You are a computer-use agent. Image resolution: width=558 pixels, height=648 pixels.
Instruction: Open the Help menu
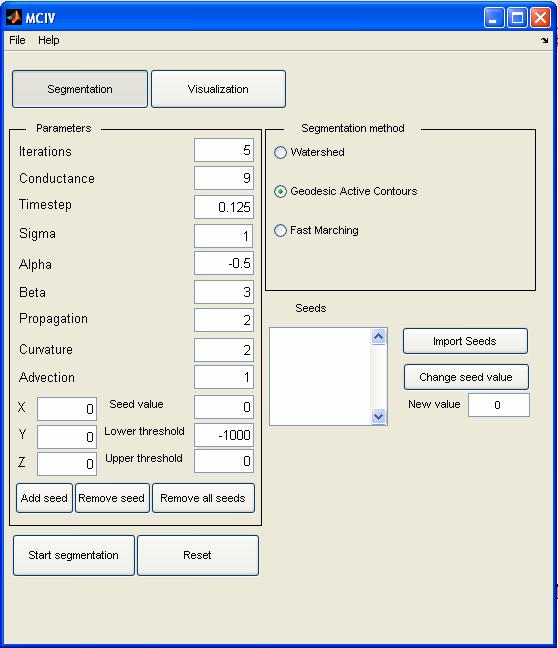(x=49, y=40)
